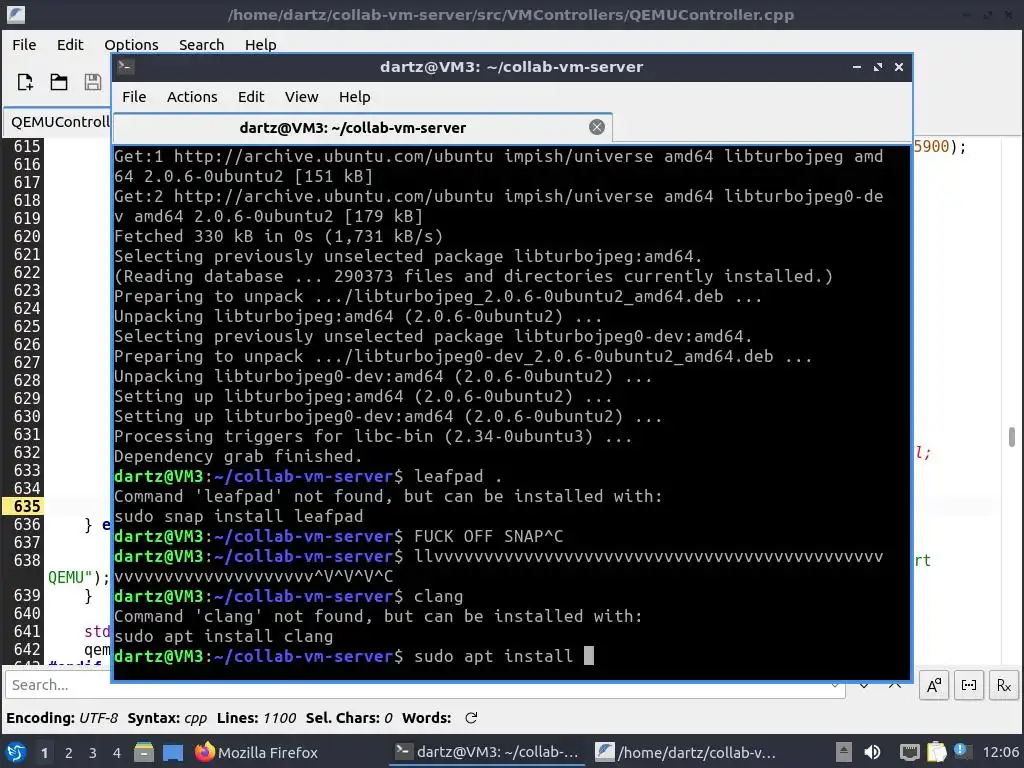Open the terminal Actions menu
This screenshot has width=1024, height=768.
click(192, 97)
